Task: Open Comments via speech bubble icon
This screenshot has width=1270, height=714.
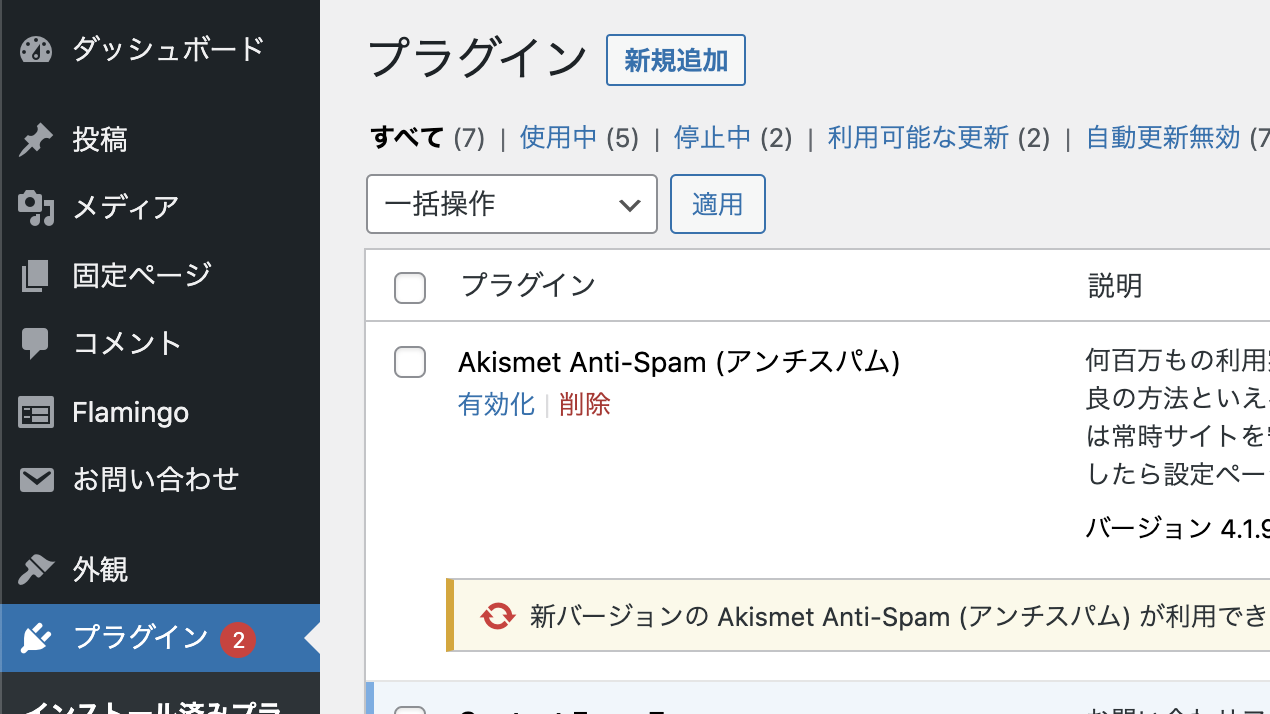Action: 36,344
